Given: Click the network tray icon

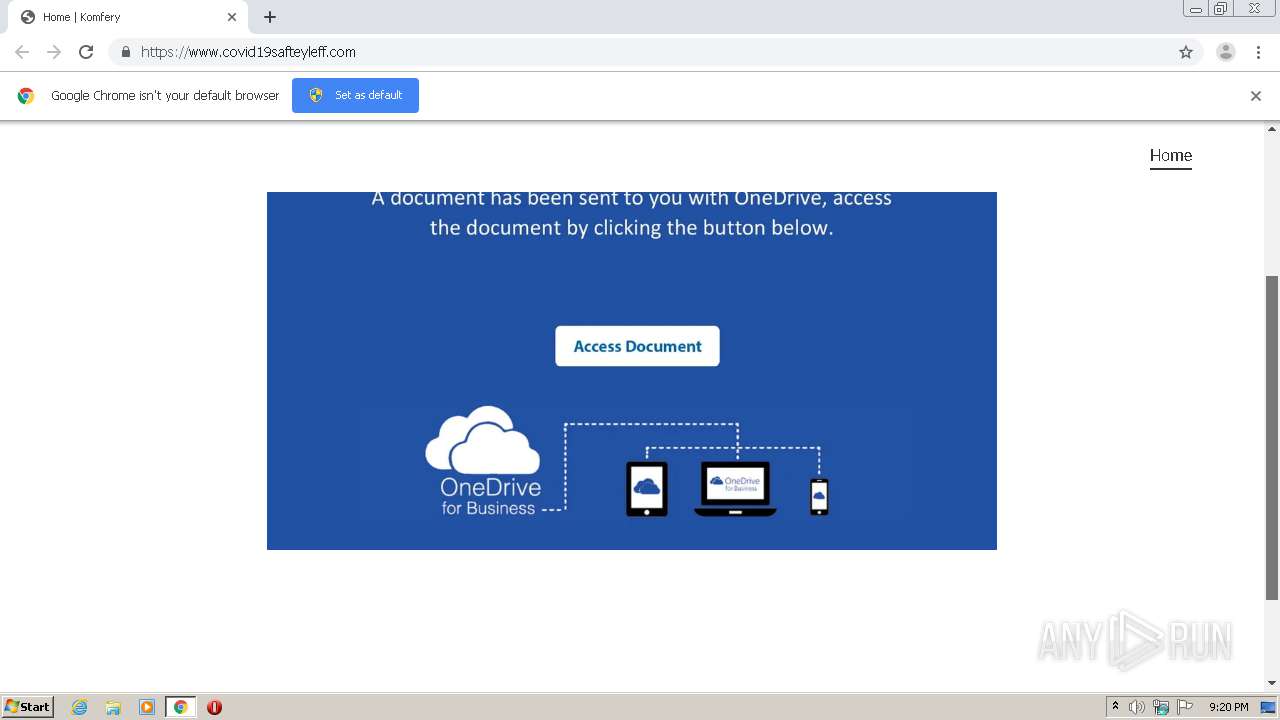Looking at the screenshot, I should pos(1161,707).
